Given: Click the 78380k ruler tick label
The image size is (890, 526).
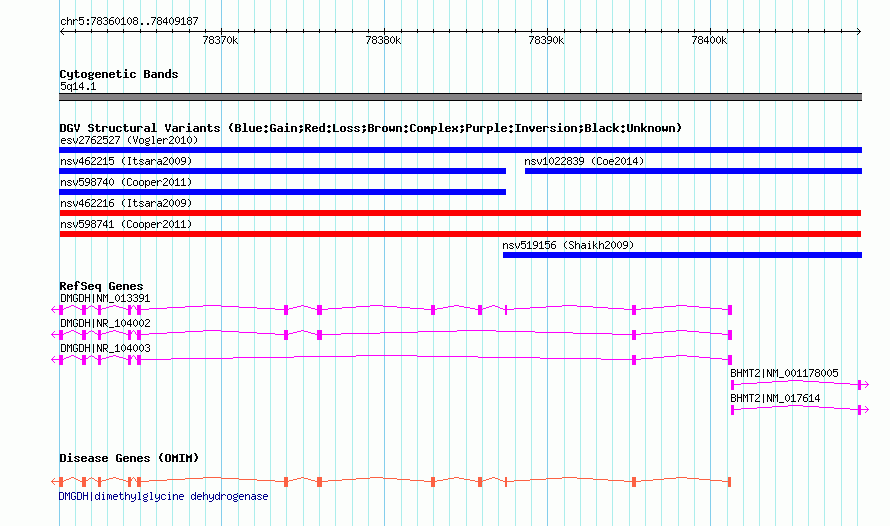Looking at the screenshot, I should pos(383,40).
